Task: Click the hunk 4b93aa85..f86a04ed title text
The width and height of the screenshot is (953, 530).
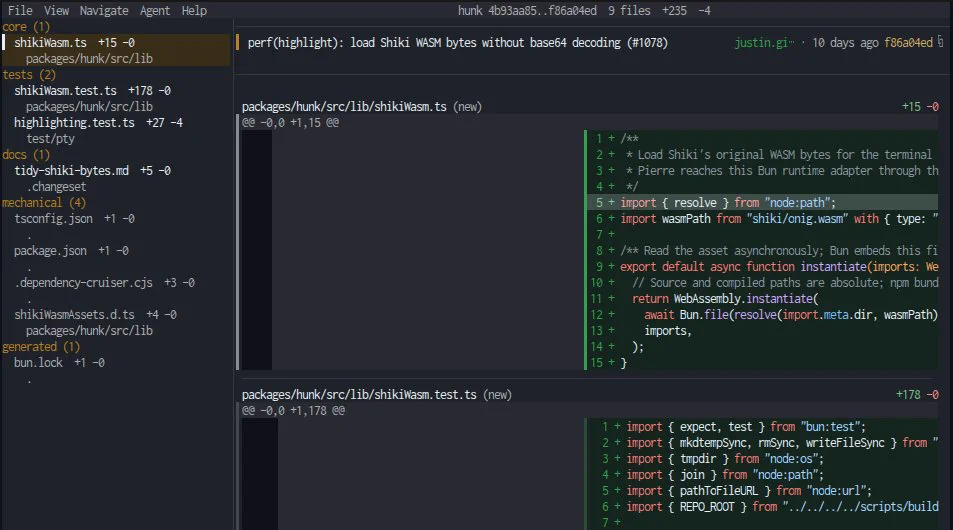Action: pos(527,10)
